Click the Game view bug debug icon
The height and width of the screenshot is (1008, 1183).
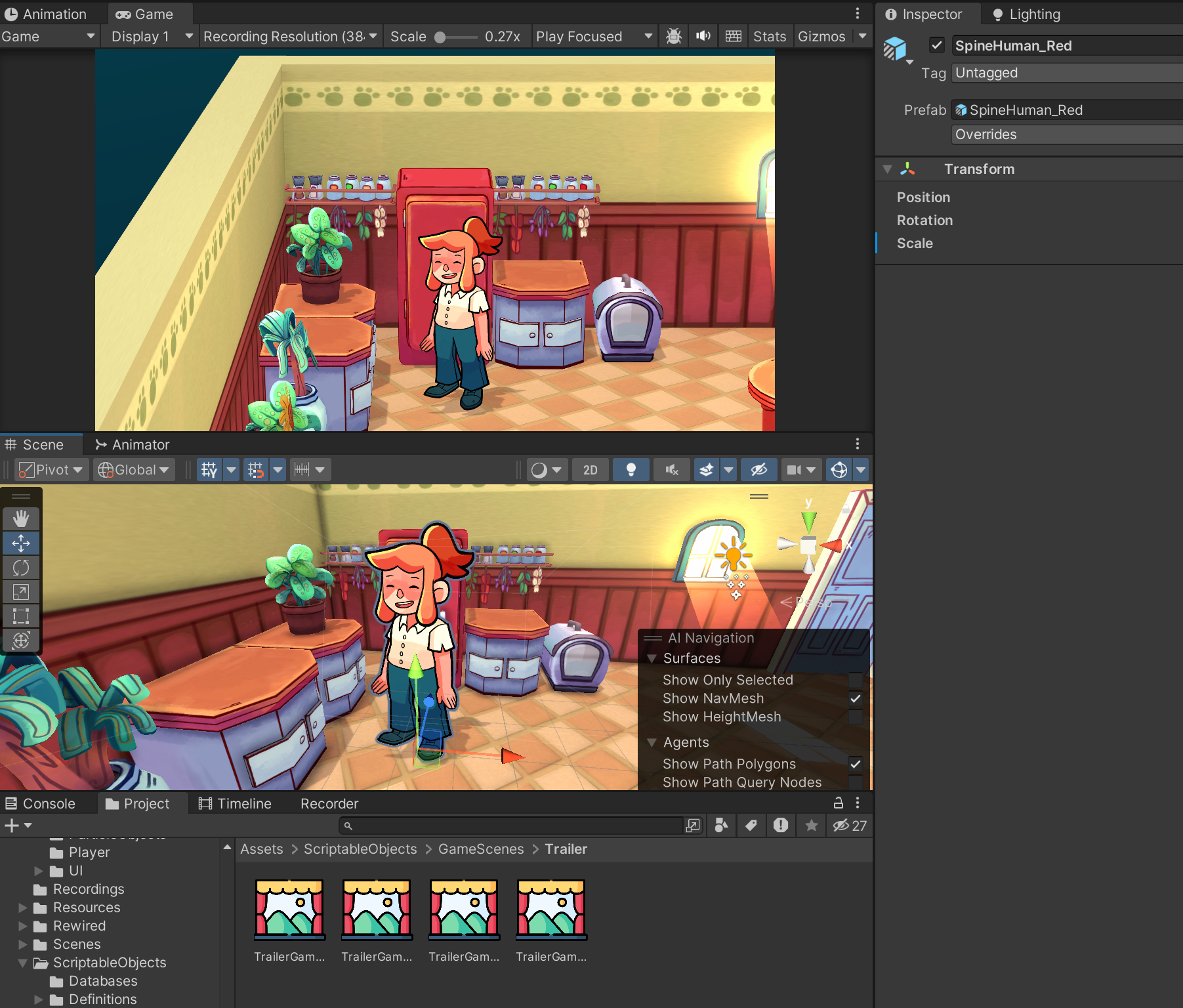click(673, 36)
